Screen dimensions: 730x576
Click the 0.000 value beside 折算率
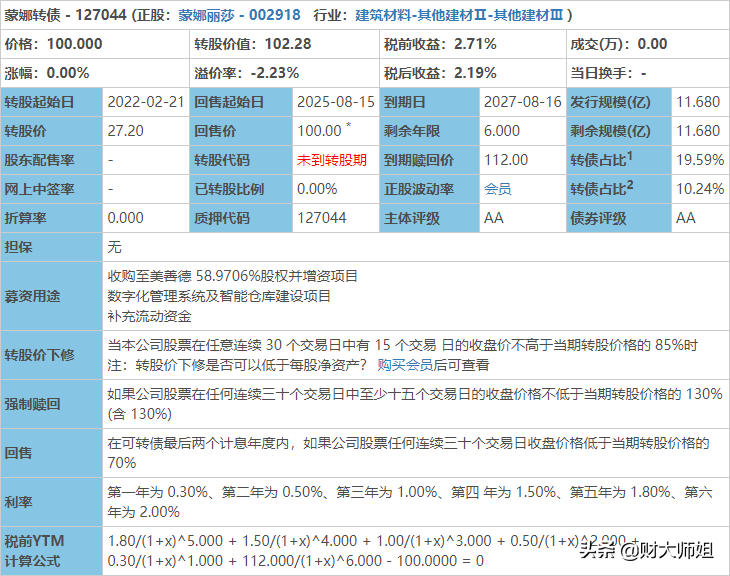tap(126, 218)
